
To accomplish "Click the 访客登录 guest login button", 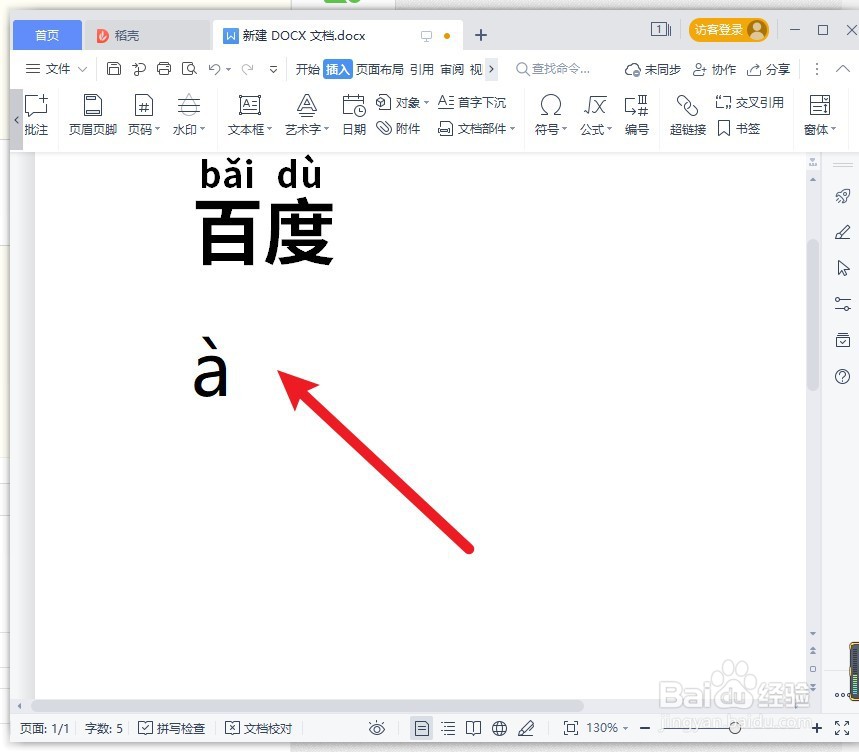I will (728, 30).
